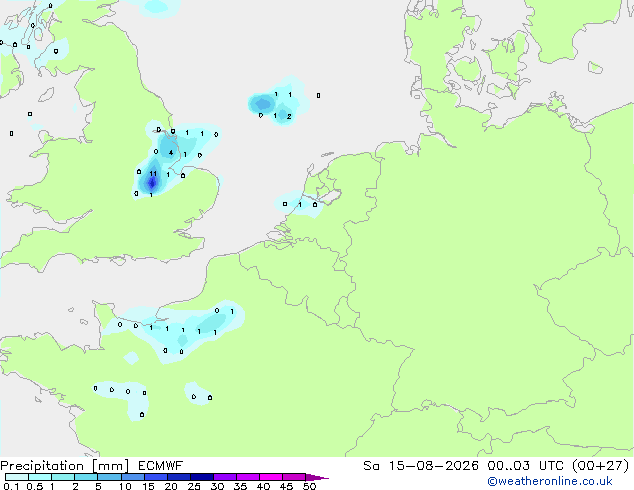Click the 0.1–0.5 mm legend swatch
The height and width of the screenshot is (490, 634).
point(17,477)
